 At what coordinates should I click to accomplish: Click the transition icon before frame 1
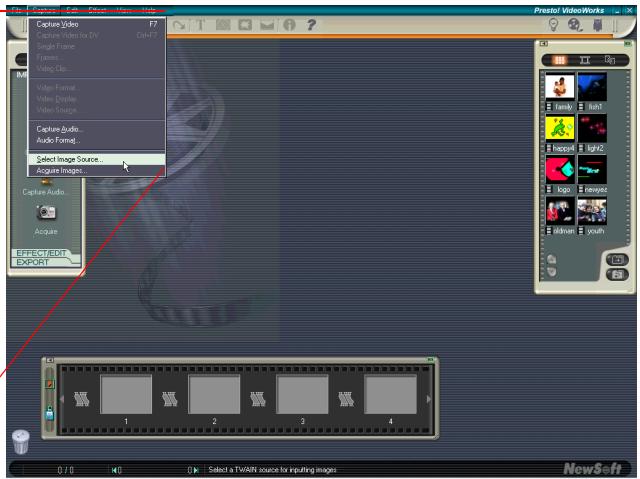pos(82,399)
